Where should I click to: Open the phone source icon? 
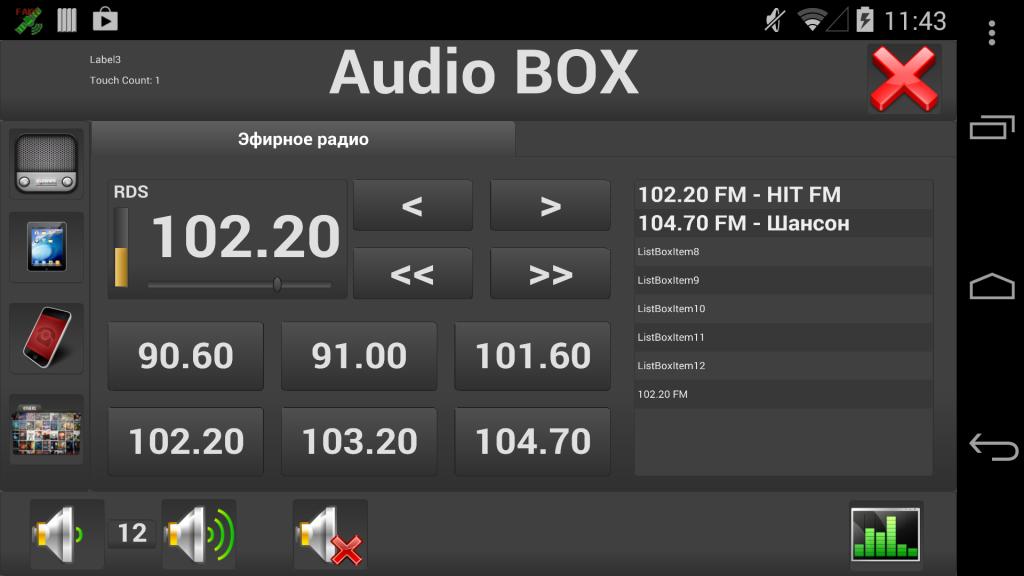coord(46,338)
